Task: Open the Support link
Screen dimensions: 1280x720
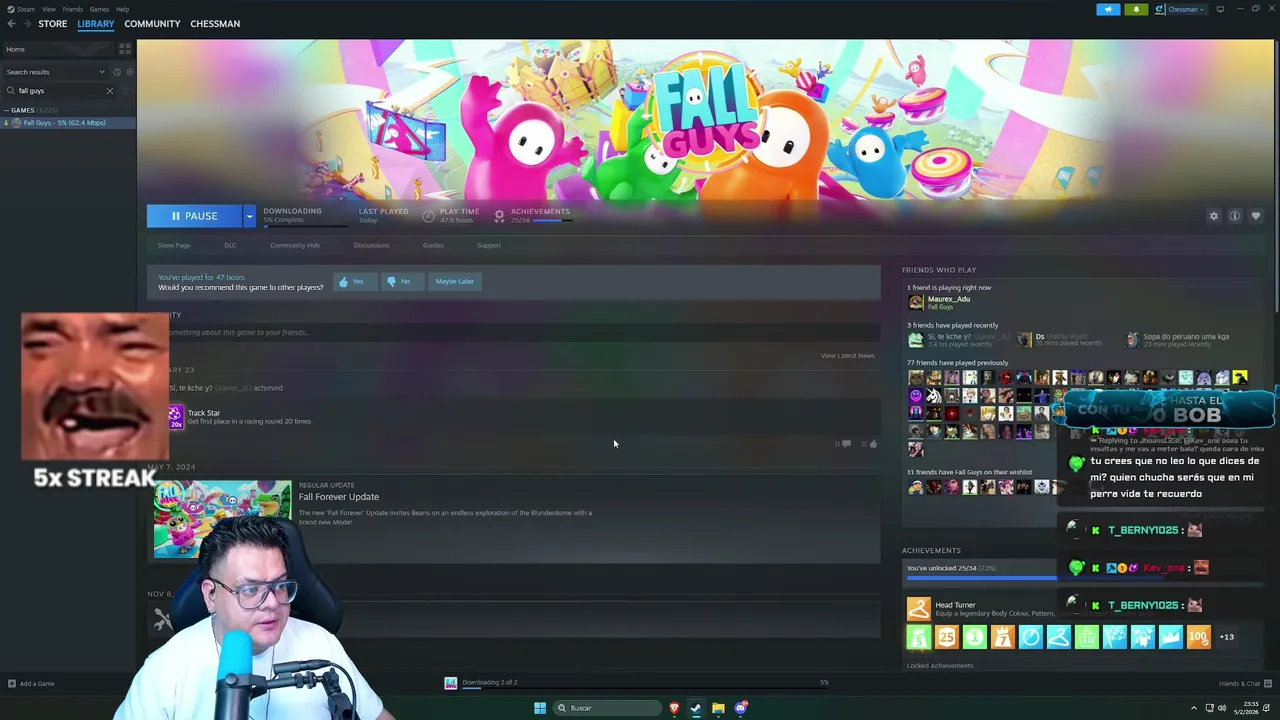Action: [489, 245]
